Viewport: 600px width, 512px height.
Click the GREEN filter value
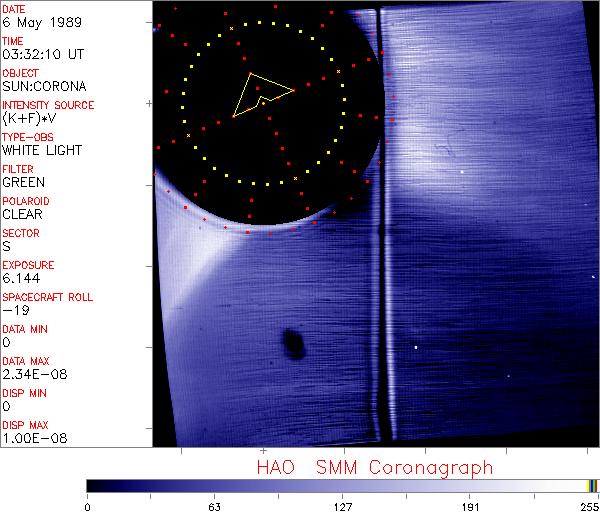click(23, 182)
